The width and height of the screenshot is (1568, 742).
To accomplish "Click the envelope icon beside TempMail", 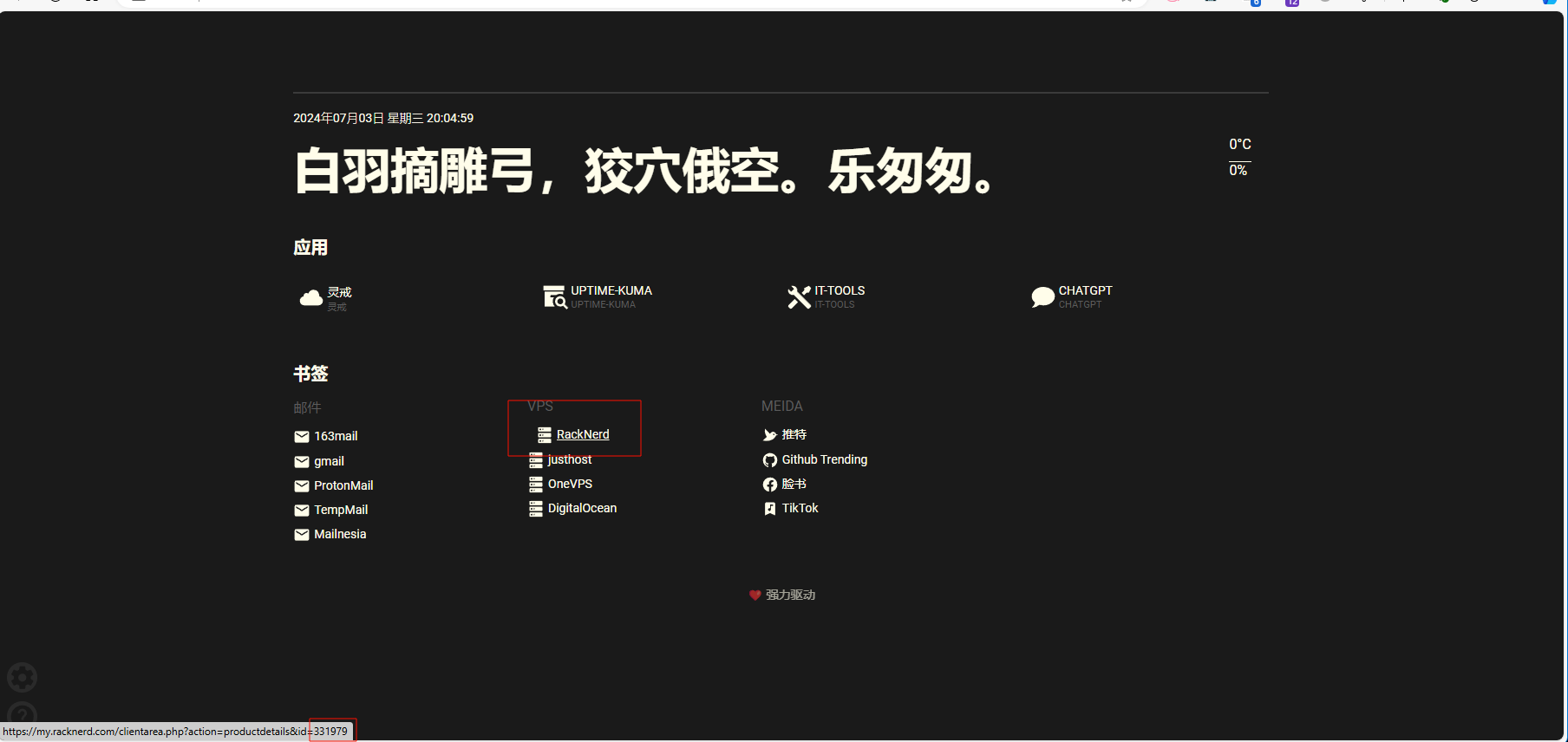I will pos(302,511).
